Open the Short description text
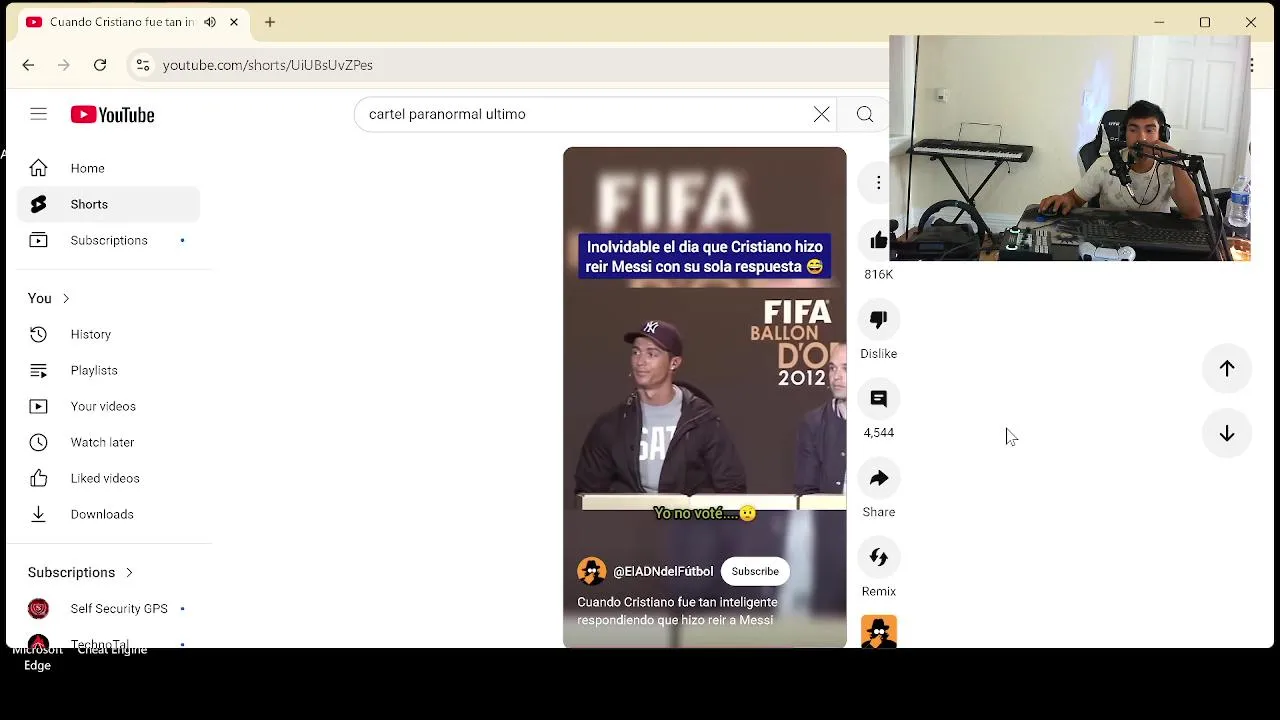Viewport: 1280px width, 720px height. click(677, 611)
